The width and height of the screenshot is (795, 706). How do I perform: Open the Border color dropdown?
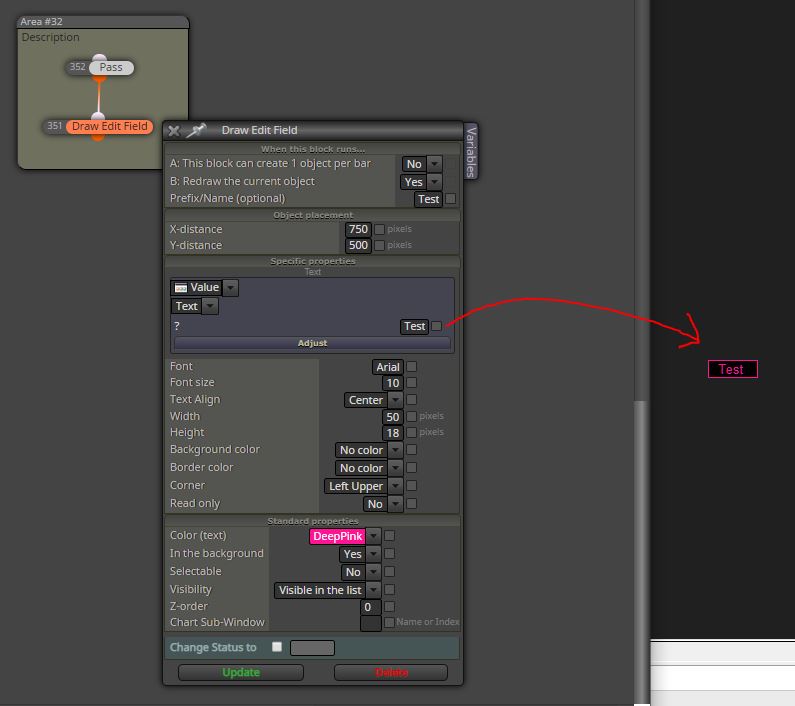[396, 468]
